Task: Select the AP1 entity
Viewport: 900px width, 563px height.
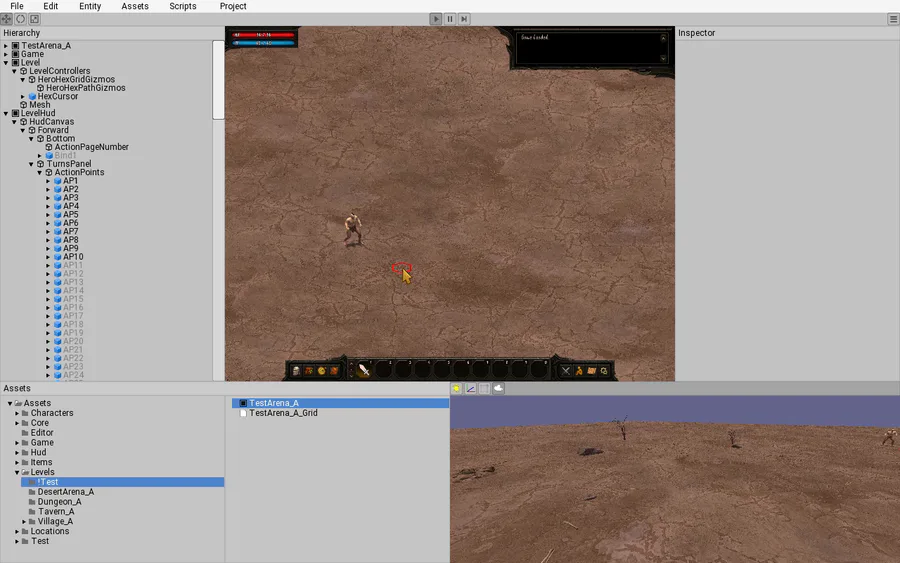Action: pos(70,181)
